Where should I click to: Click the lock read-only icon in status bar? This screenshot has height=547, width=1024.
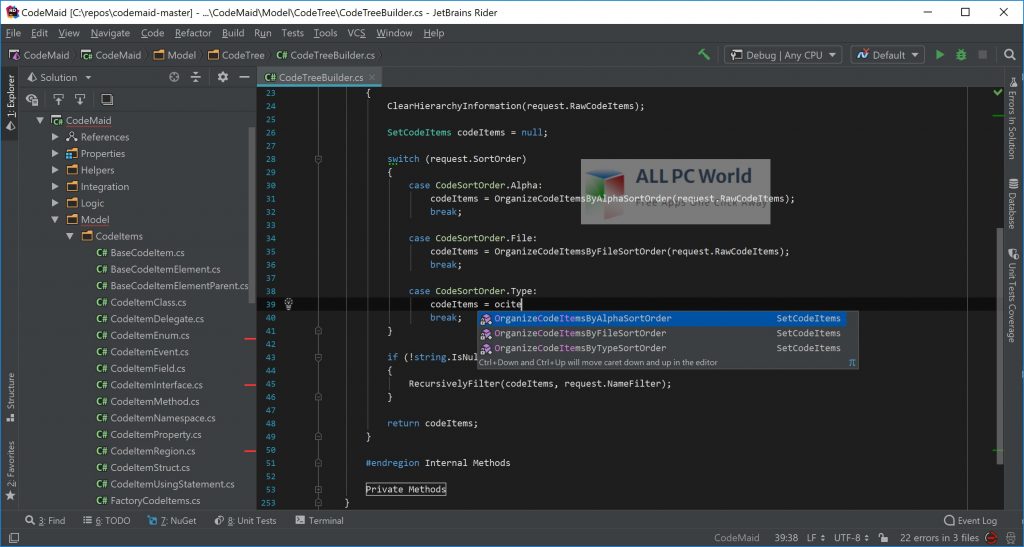pyautogui.click(x=883, y=538)
